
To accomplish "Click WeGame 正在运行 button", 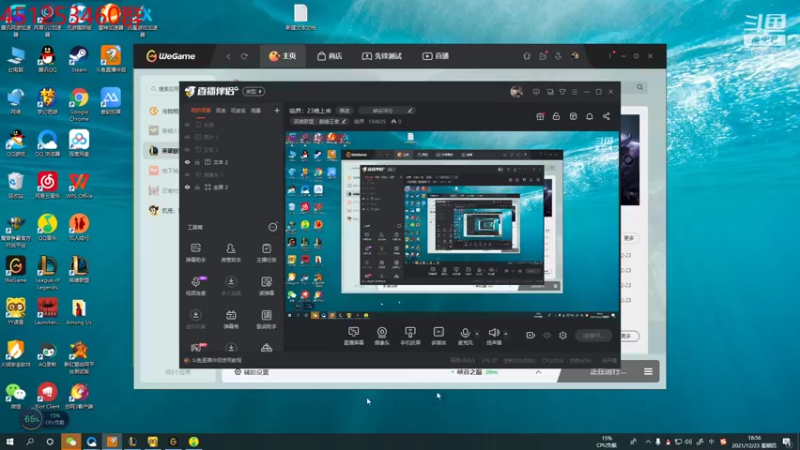I will click(x=607, y=371).
